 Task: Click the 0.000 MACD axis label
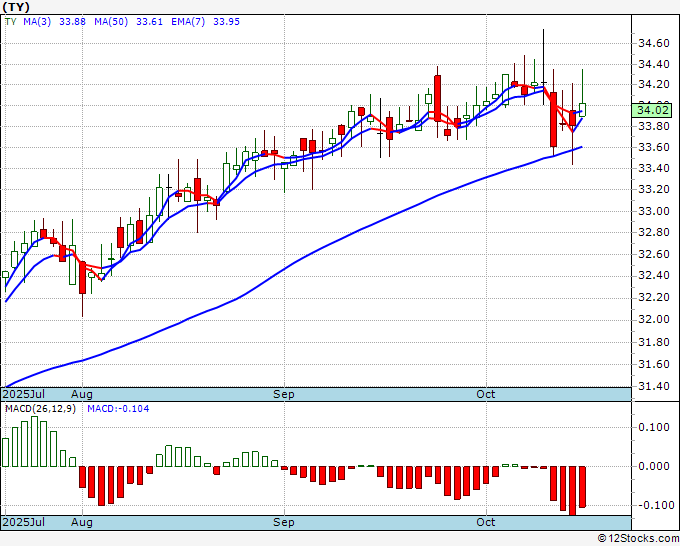(654, 466)
